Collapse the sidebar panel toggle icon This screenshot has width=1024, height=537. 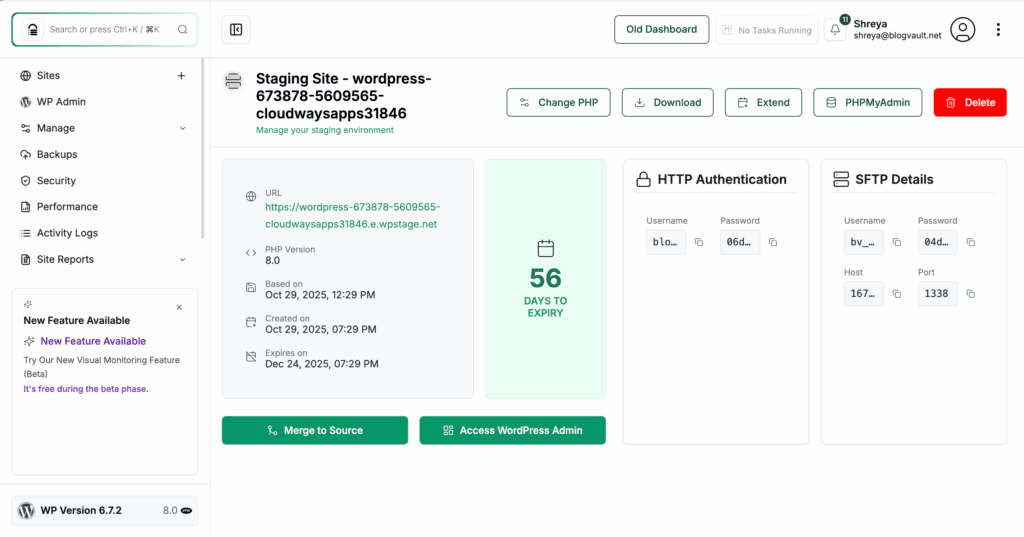(x=236, y=29)
